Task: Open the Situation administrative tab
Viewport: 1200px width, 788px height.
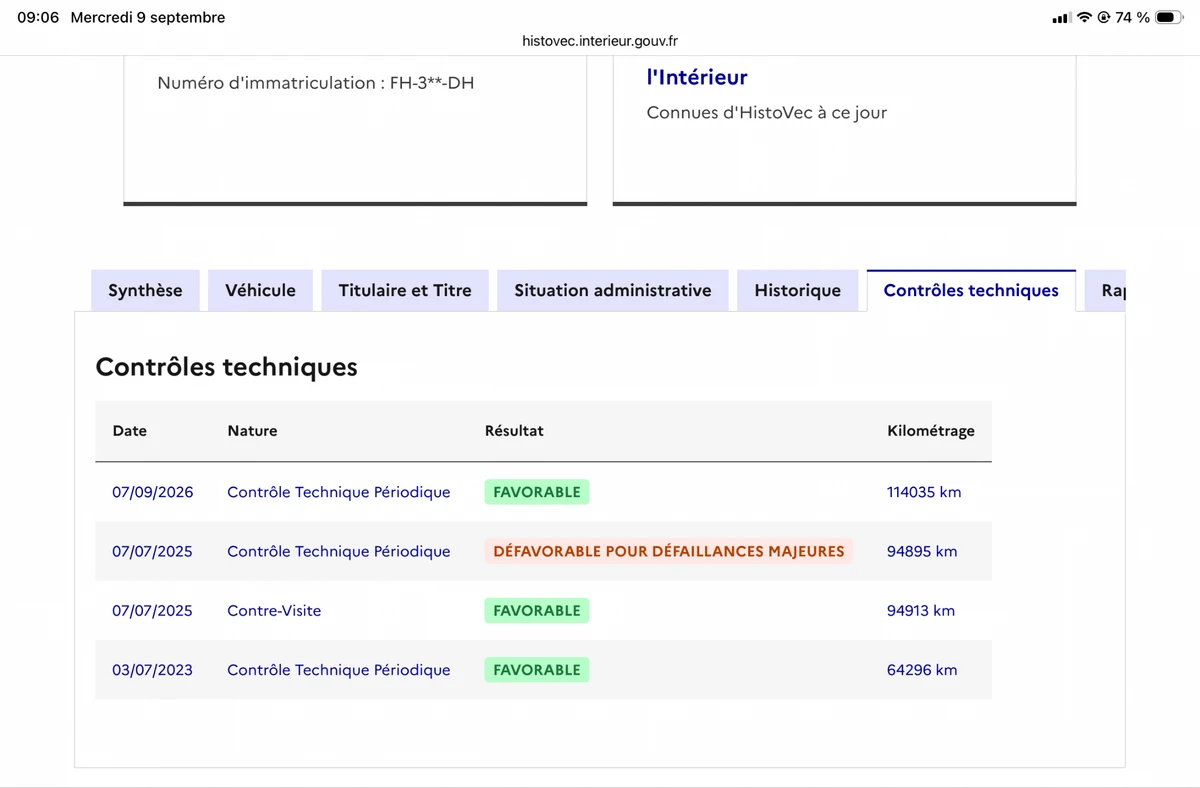Action: click(x=613, y=290)
